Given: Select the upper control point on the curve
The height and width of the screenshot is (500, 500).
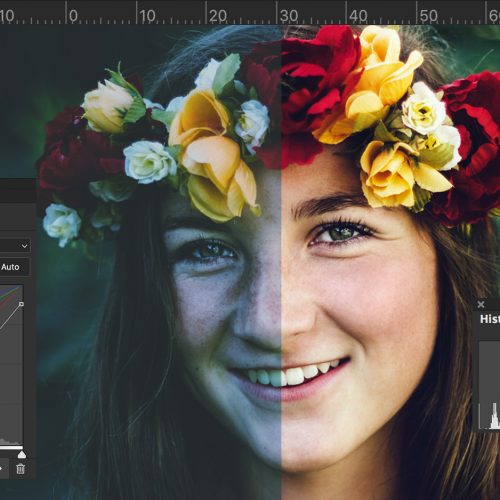Looking at the screenshot, I should 21,304.
